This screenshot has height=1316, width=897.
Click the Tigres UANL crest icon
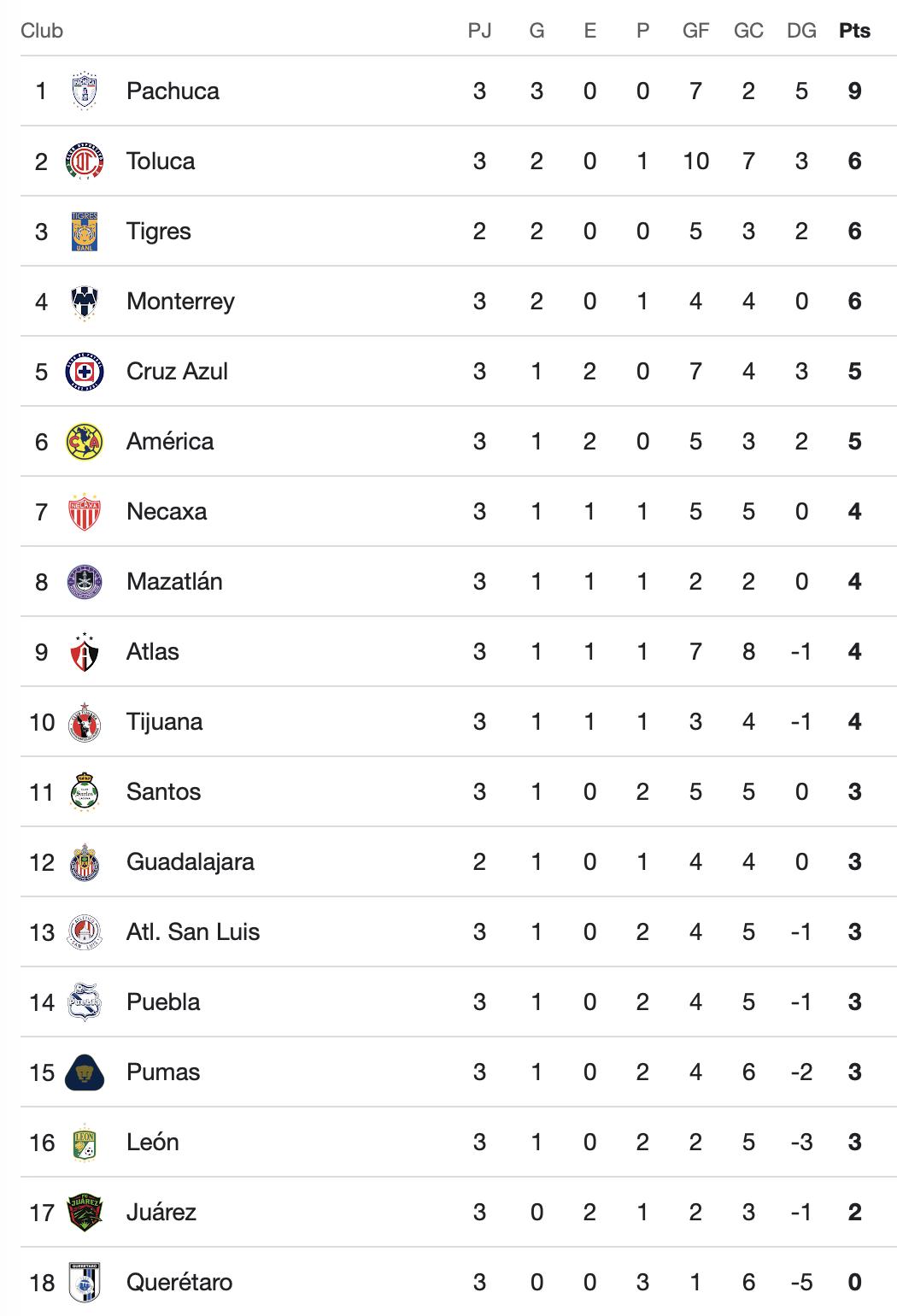pyautogui.click(x=85, y=232)
